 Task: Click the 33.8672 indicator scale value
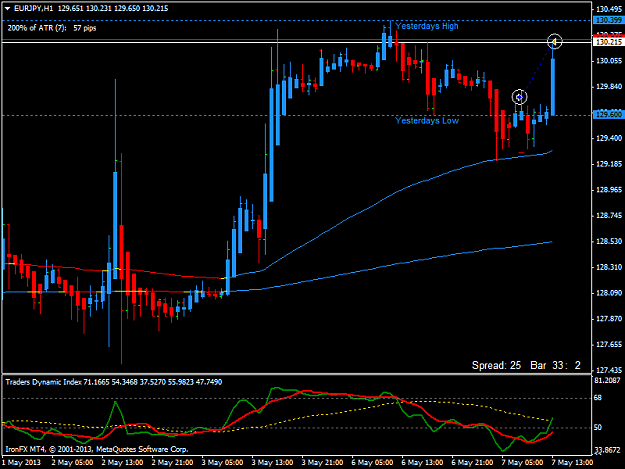[607, 450]
